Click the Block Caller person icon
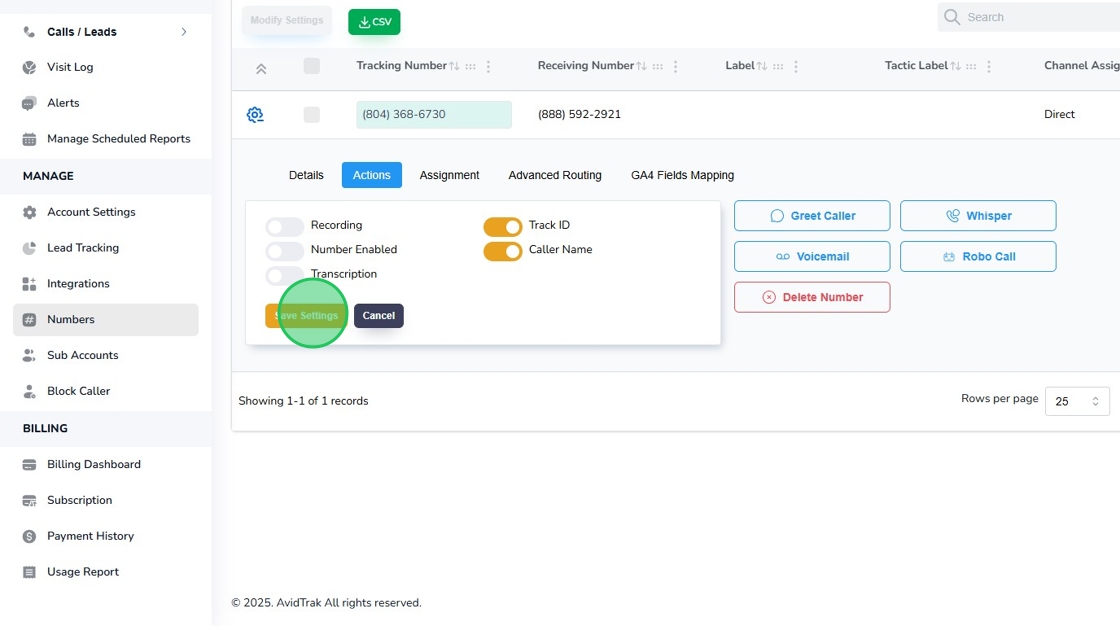The width and height of the screenshot is (1120, 626). [x=29, y=391]
